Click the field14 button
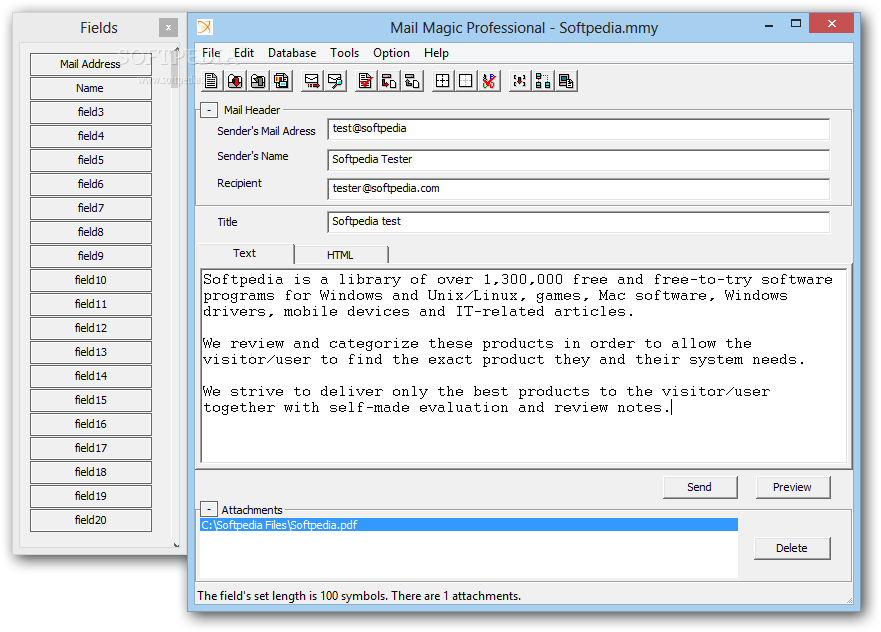The image size is (881, 632). (x=90, y=376)
